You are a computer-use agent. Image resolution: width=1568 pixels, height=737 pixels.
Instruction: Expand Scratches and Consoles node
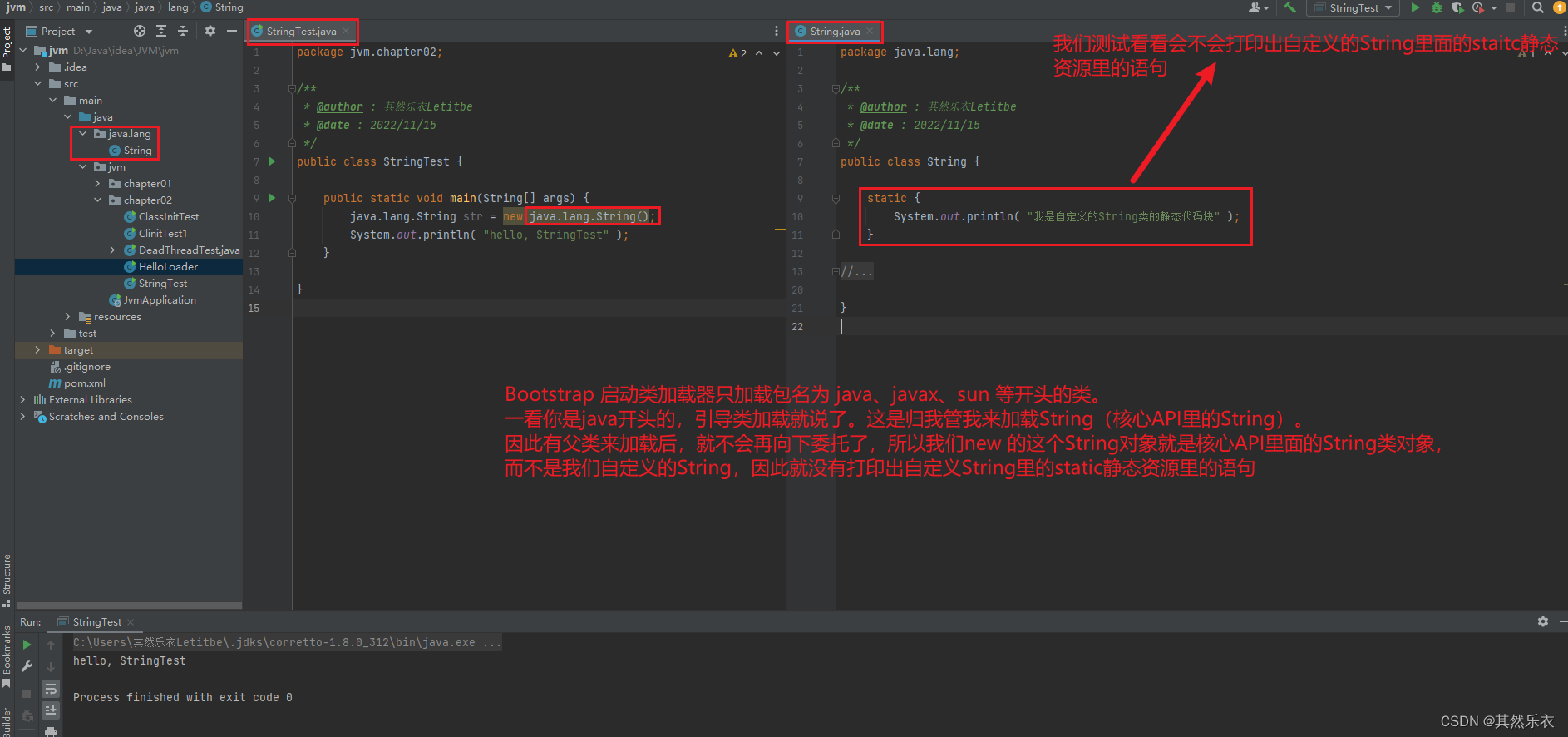click(22, 416)
